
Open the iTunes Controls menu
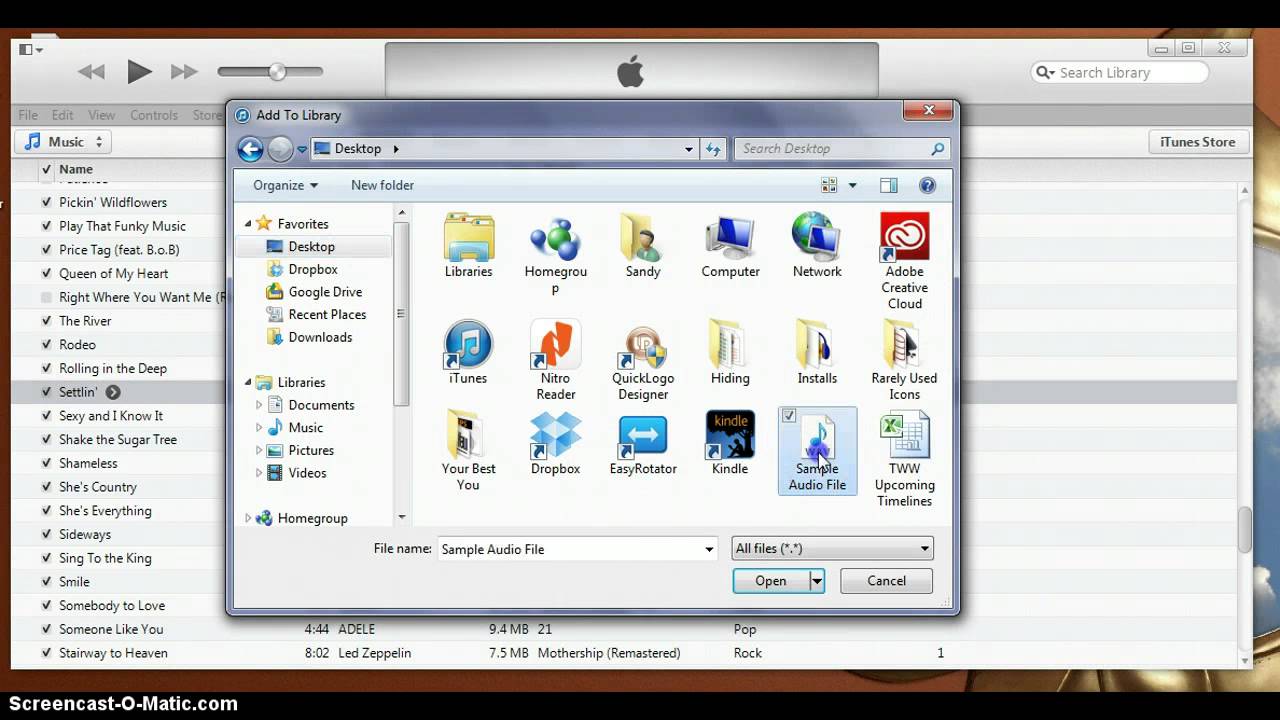154,115
